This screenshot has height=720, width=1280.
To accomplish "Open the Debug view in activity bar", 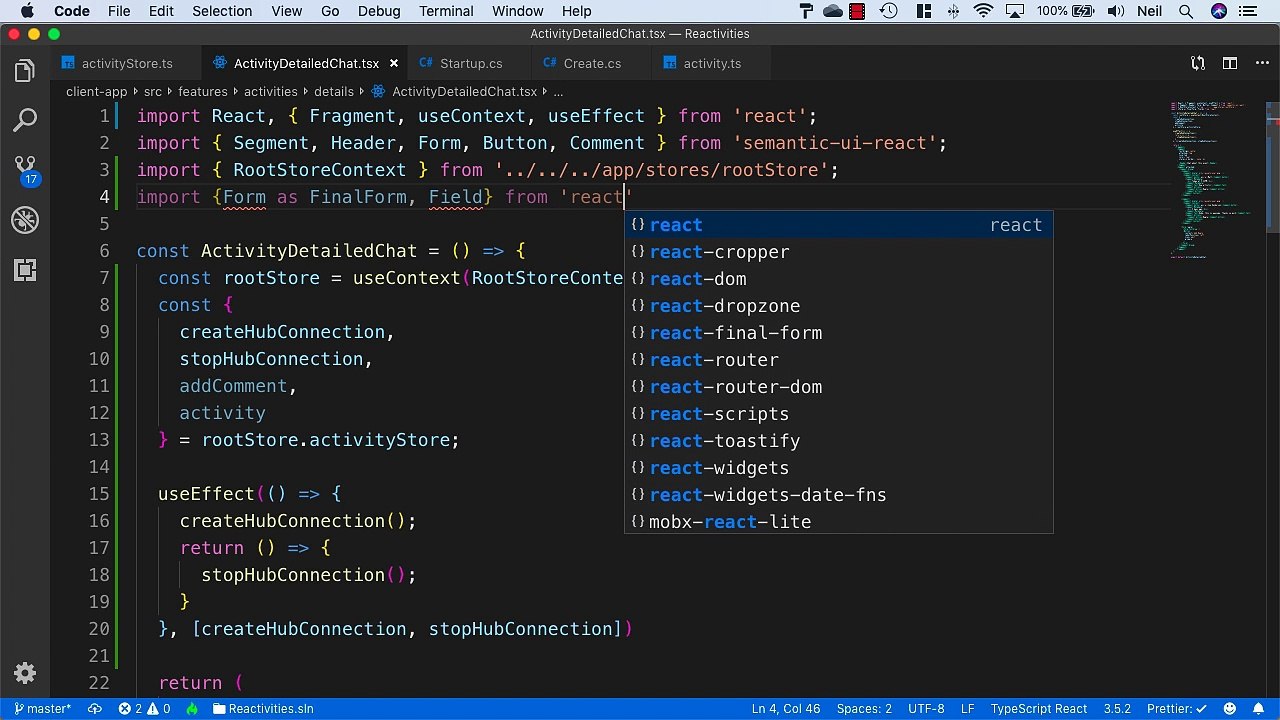I will [25, 220].
